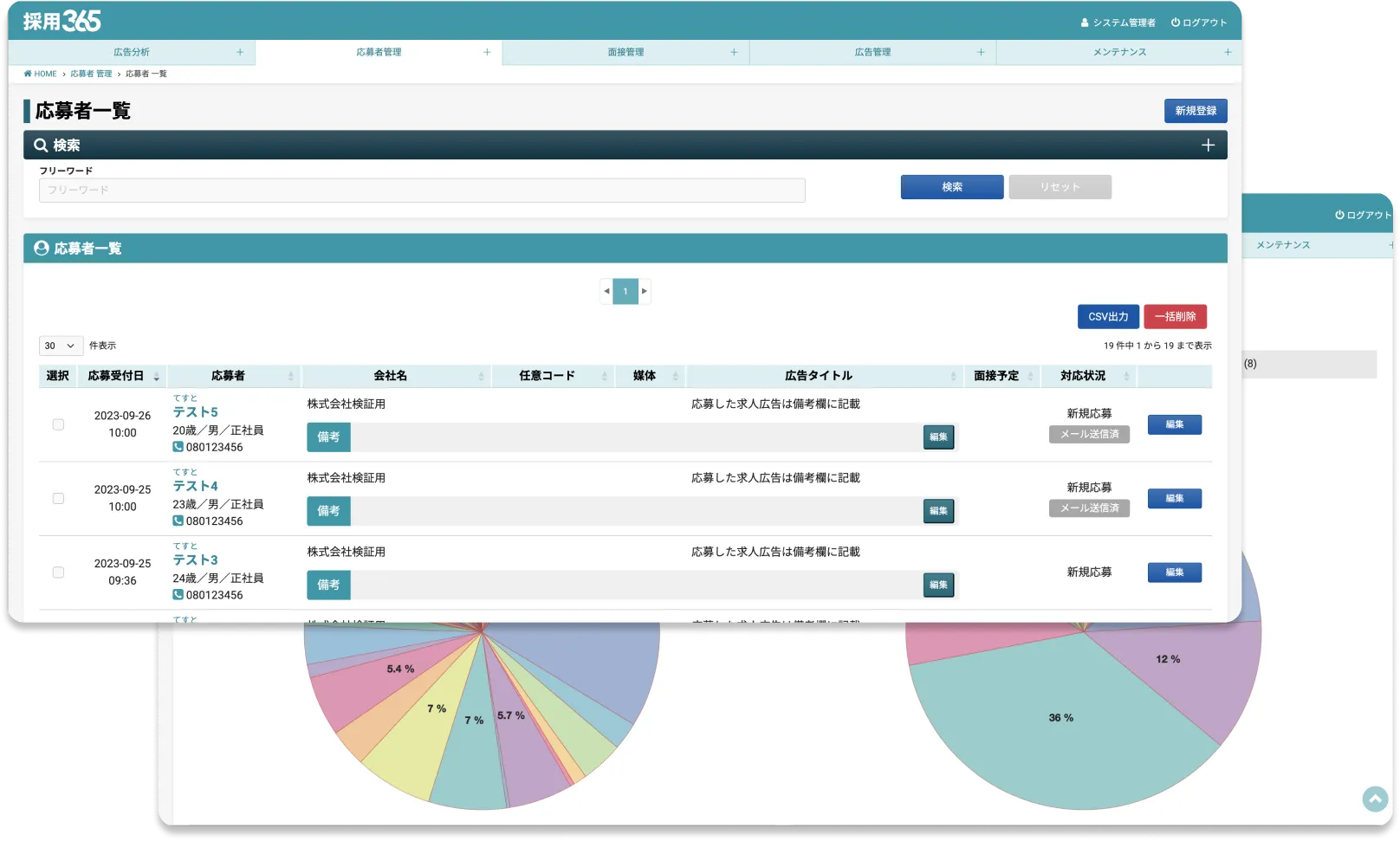Sort by 媒体 column arrow
This screenshot has height=841, width=1400.
coord(676,377)
